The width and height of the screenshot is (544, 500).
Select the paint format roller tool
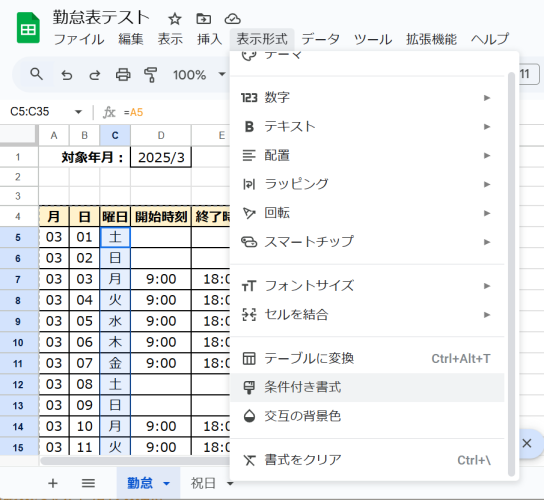pos(151,75)
